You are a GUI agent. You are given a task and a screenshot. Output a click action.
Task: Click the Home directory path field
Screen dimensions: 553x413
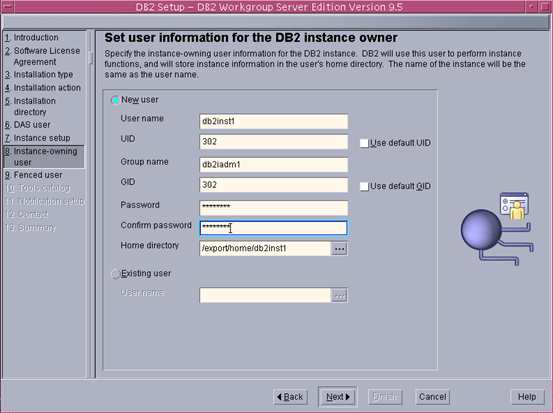pyautogui.click(x=265, y=249)
